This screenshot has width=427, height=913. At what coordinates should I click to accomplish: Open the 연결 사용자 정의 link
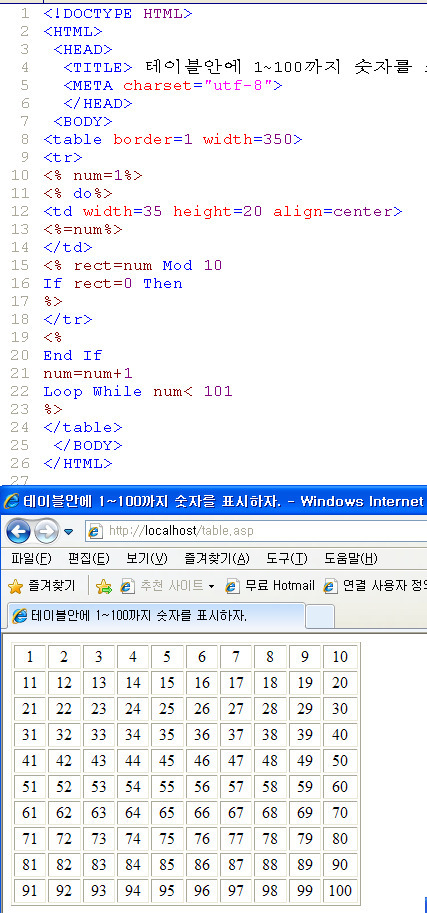[375, 586]
